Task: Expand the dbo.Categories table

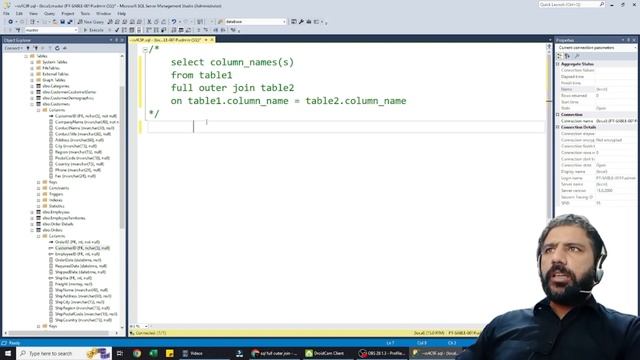Action: 32,86
